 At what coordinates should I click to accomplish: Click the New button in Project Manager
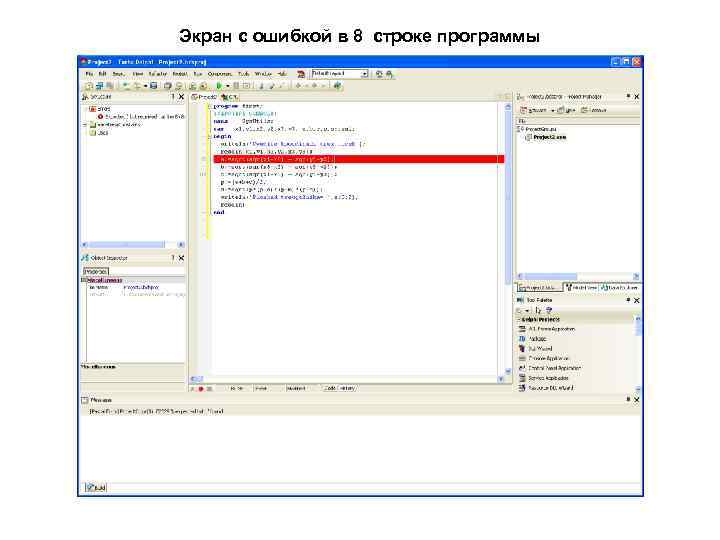(566, 110)
